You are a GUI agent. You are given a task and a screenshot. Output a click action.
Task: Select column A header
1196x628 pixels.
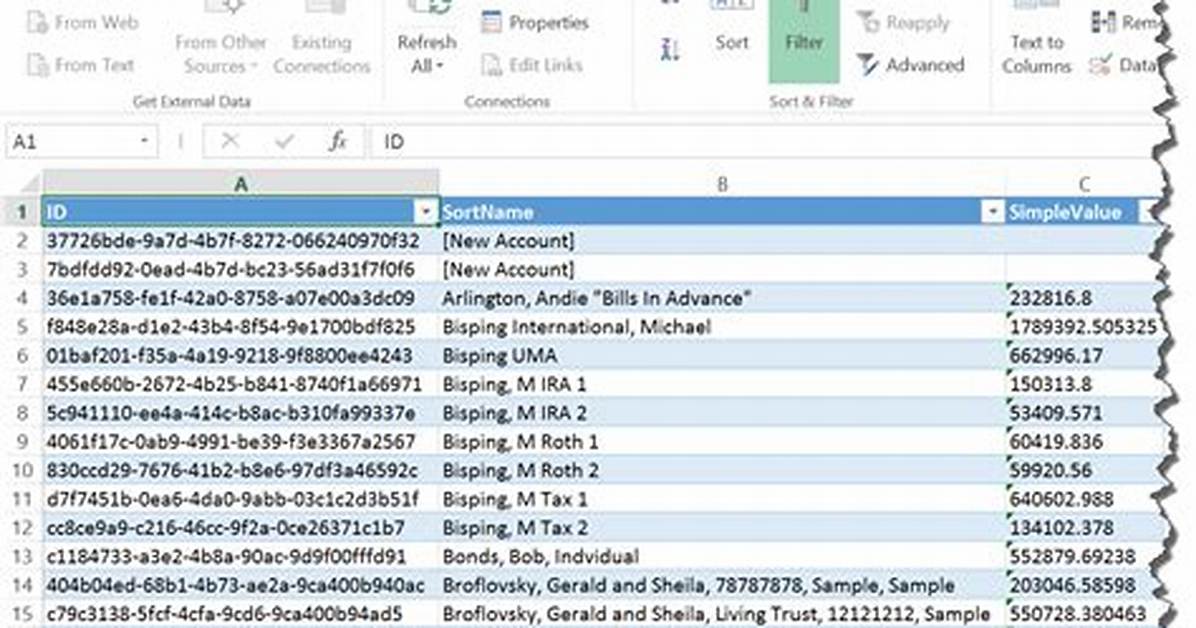(240, 184)
